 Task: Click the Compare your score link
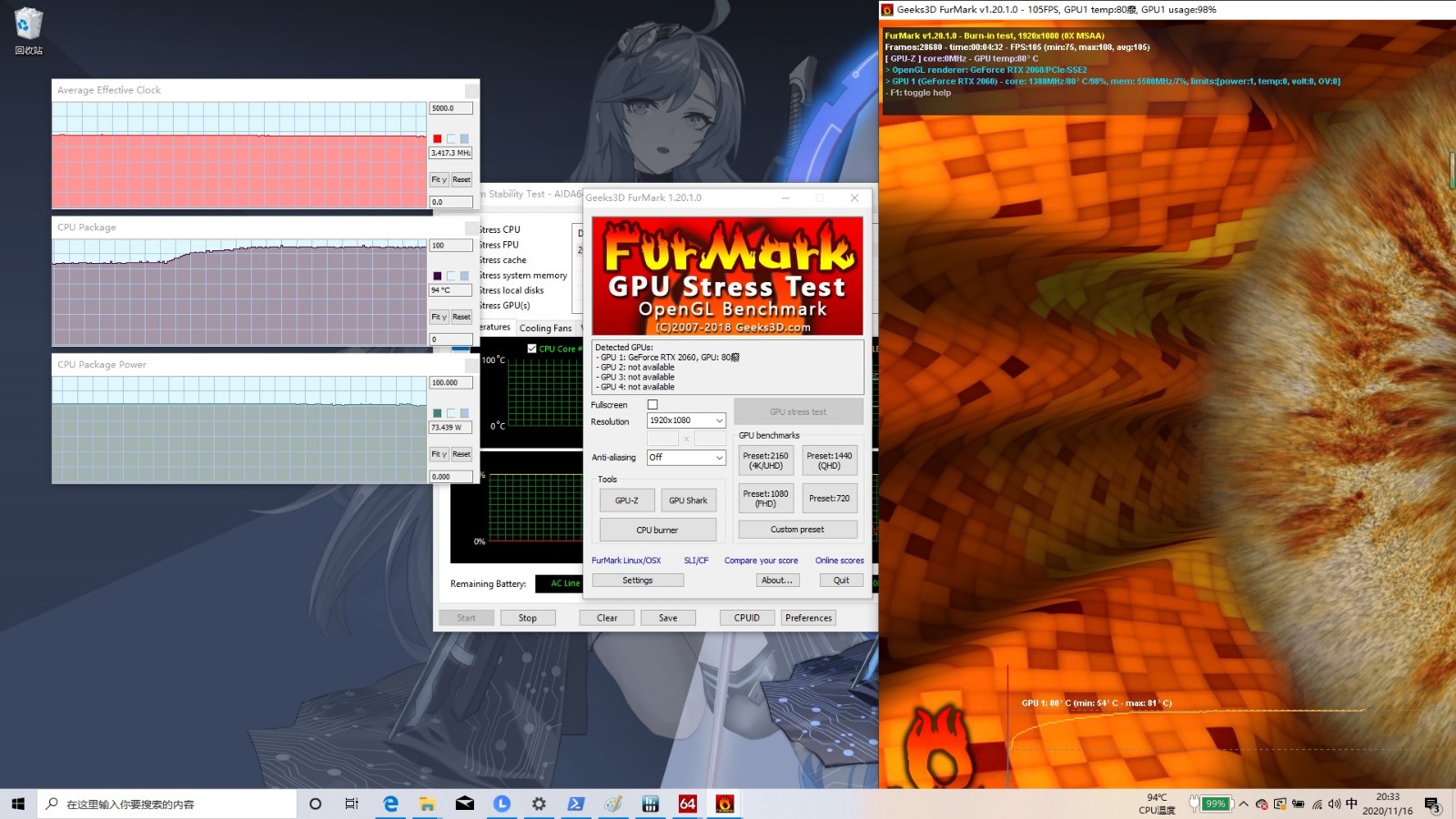(x=761, y=561)
